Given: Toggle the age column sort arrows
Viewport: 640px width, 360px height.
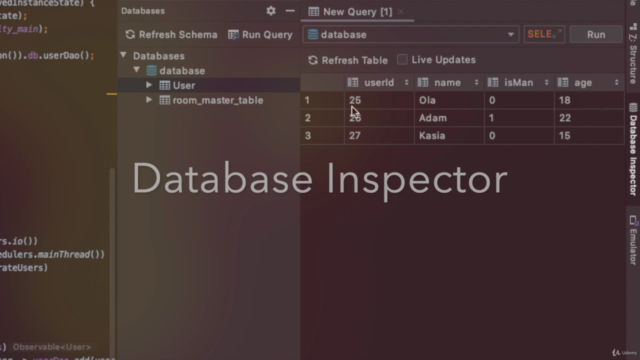Looking at the screenshot, I should coord(616,82).
